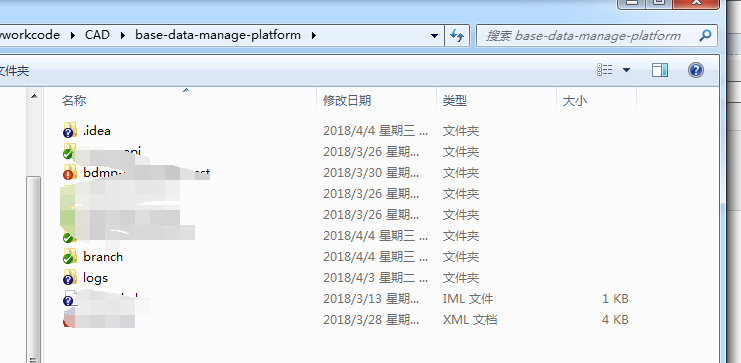Select the bdmp folder with red error badge

click(x=70, y=172)
